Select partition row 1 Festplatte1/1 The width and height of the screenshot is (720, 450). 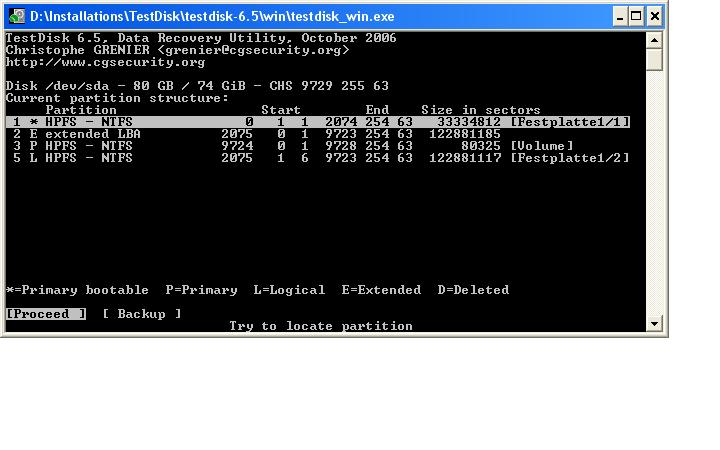click(x=318, y=122)
